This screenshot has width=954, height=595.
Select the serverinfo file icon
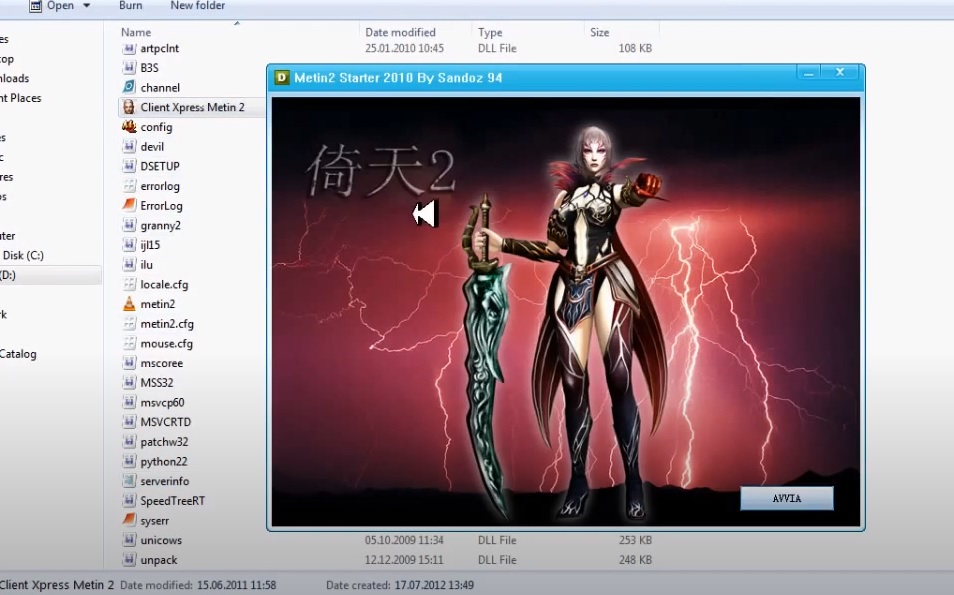[129, 481]
